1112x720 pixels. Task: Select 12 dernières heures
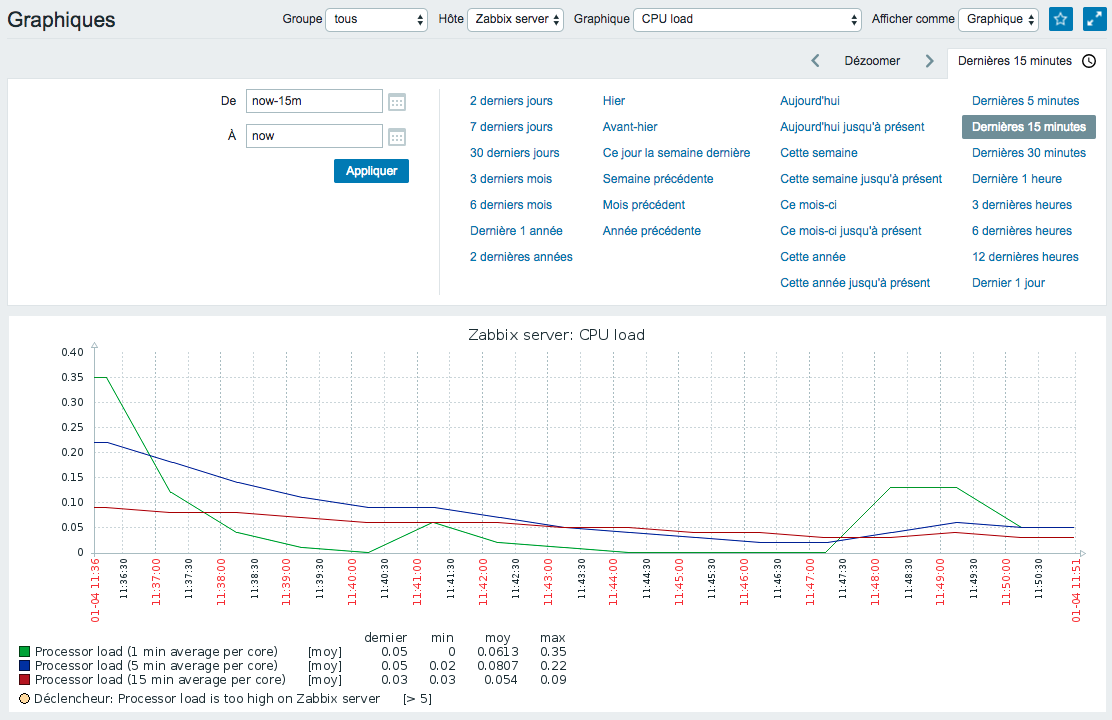point(1025,257)
